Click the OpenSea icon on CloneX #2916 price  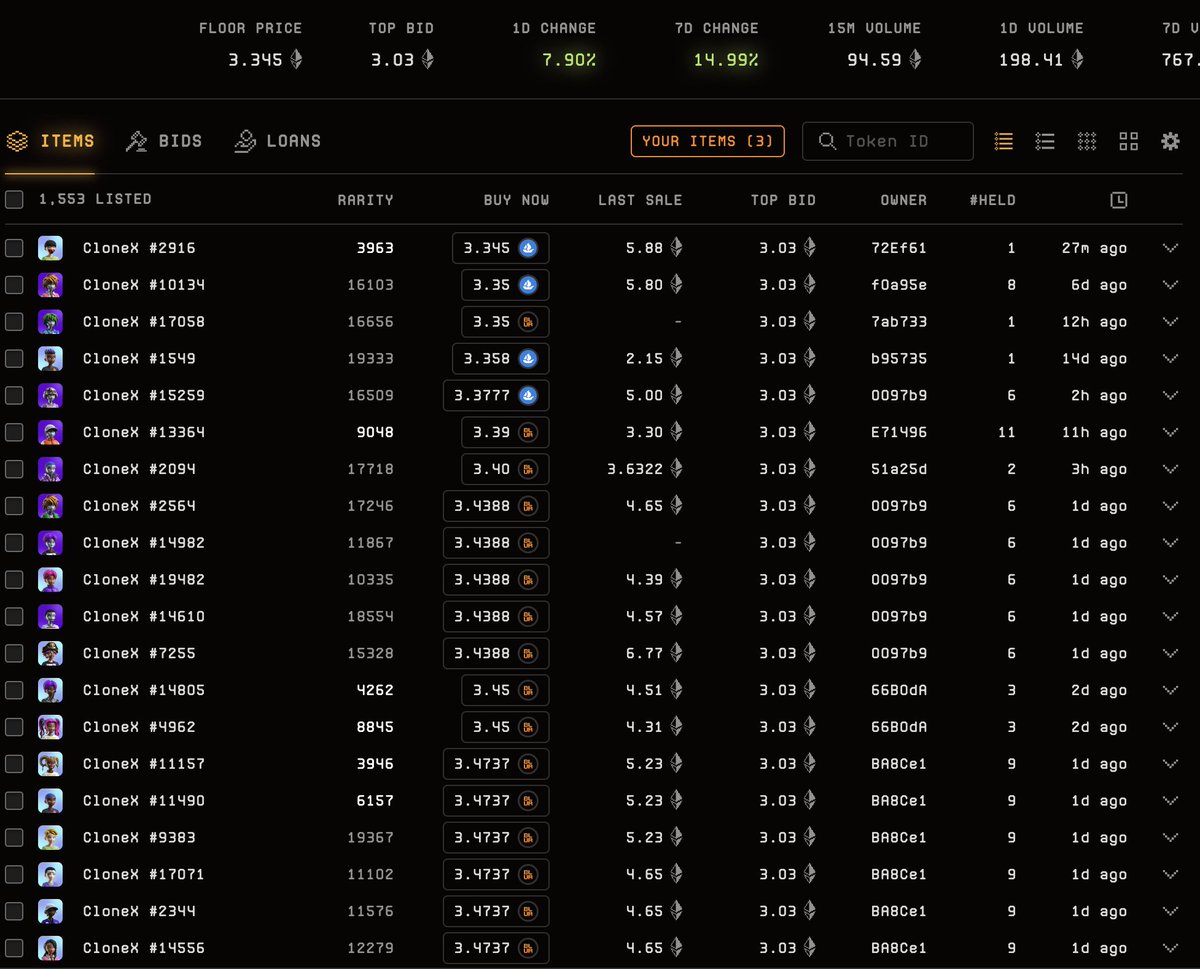click(528, 248)
